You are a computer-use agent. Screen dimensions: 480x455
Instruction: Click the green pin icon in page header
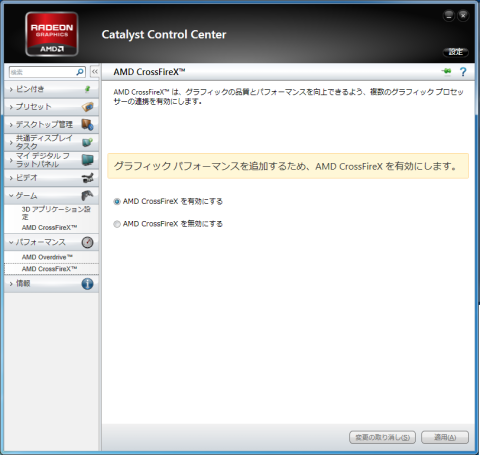click(446, 71)
